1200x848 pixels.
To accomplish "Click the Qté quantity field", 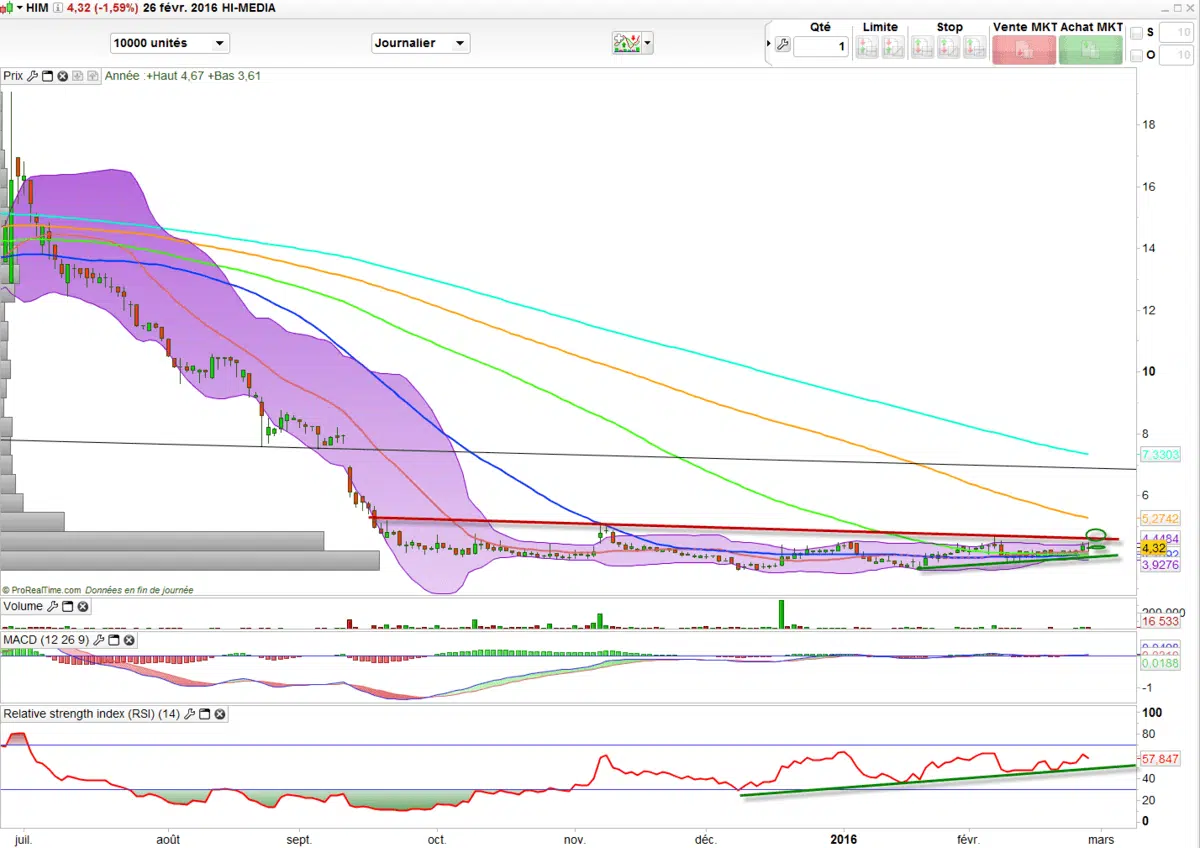I will (821, 46).
